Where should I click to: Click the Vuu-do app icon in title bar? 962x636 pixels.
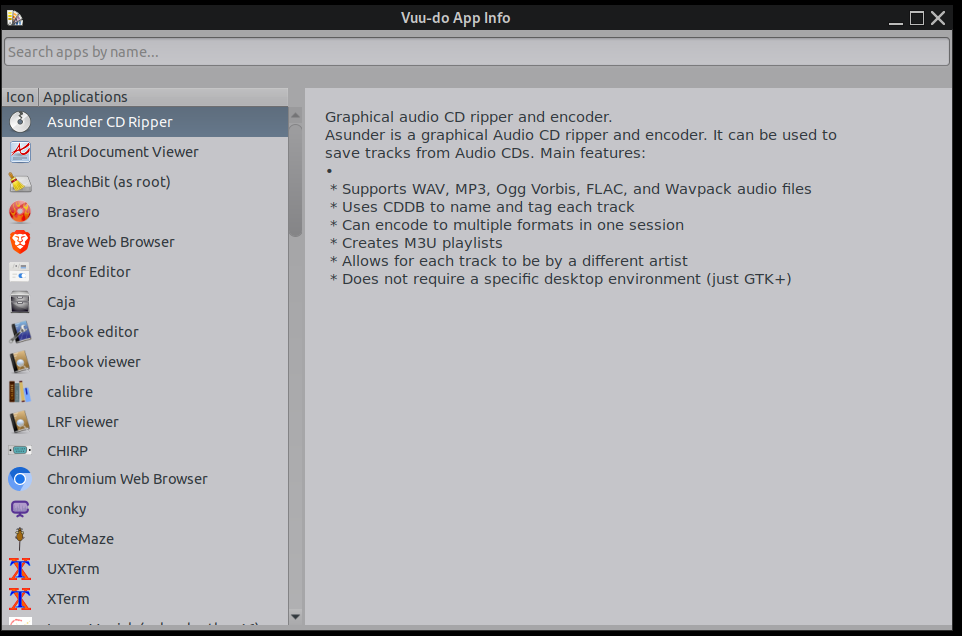coord(15,18)
